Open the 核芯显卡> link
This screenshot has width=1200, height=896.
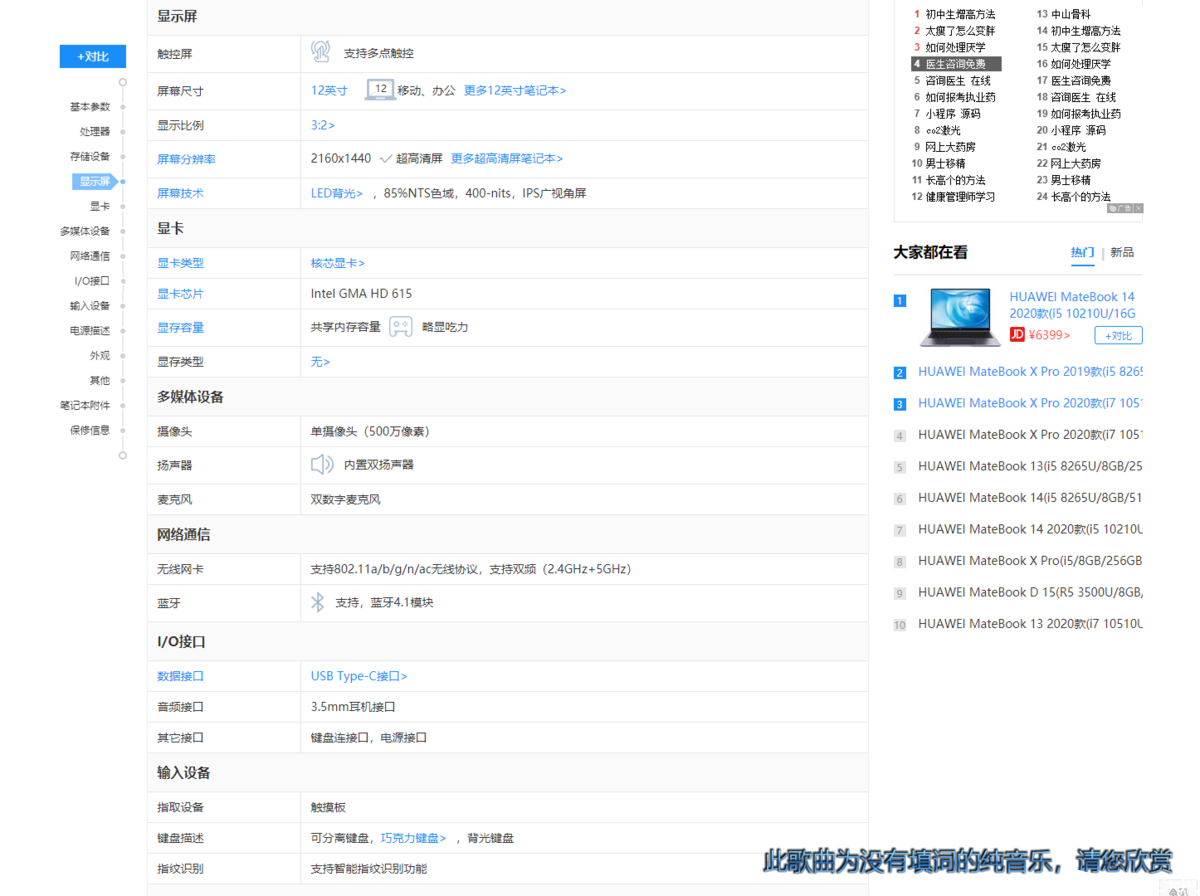coord(338,263)
